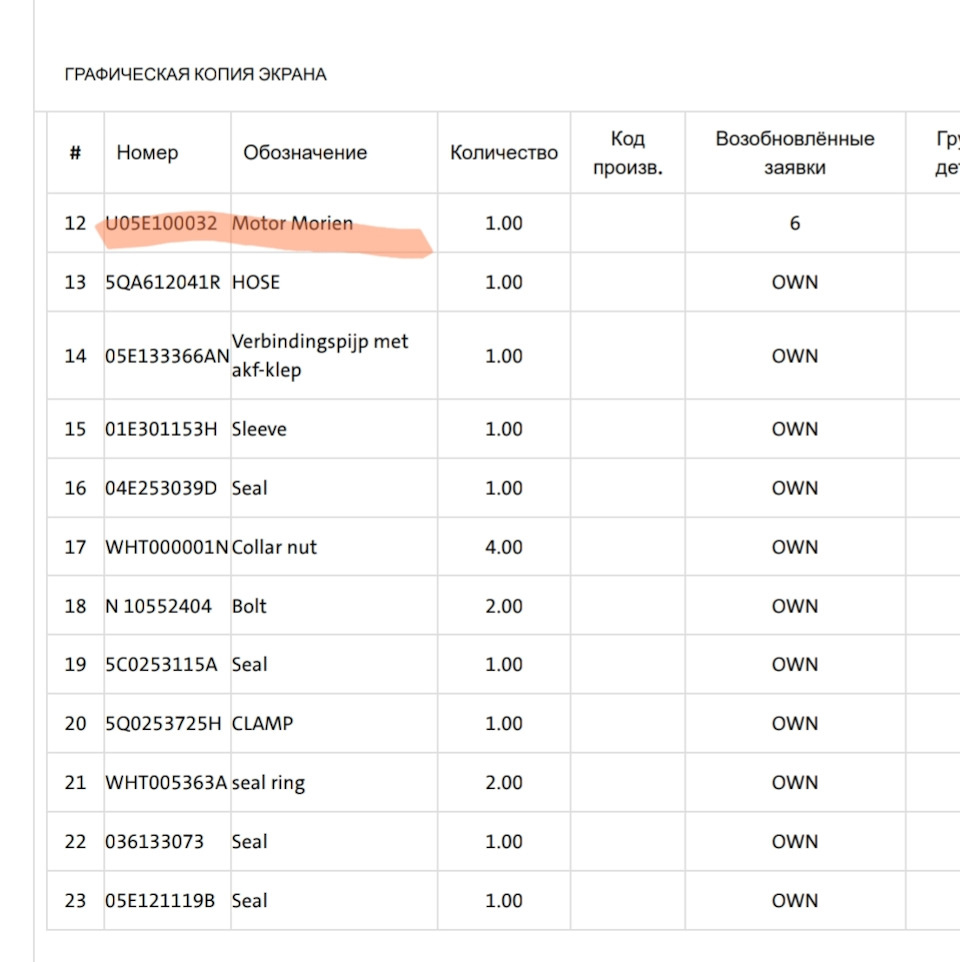Select part number 01E301153H
Screen dimensions: 960x962
point(162,429)
